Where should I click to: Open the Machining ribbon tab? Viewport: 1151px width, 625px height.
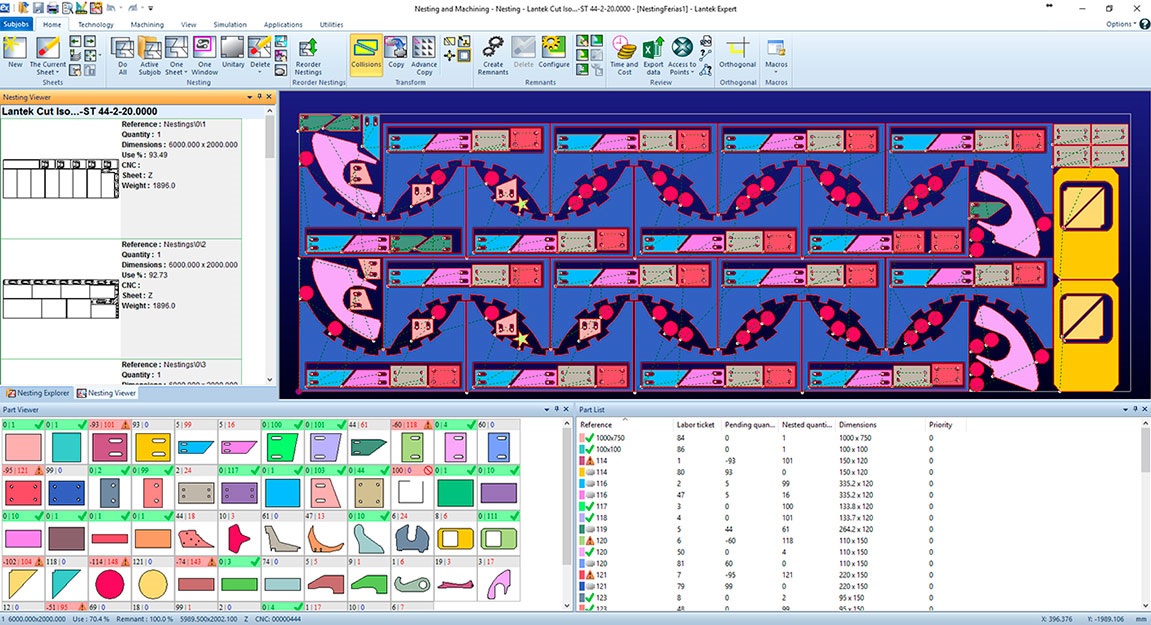[x=147, y=24]
